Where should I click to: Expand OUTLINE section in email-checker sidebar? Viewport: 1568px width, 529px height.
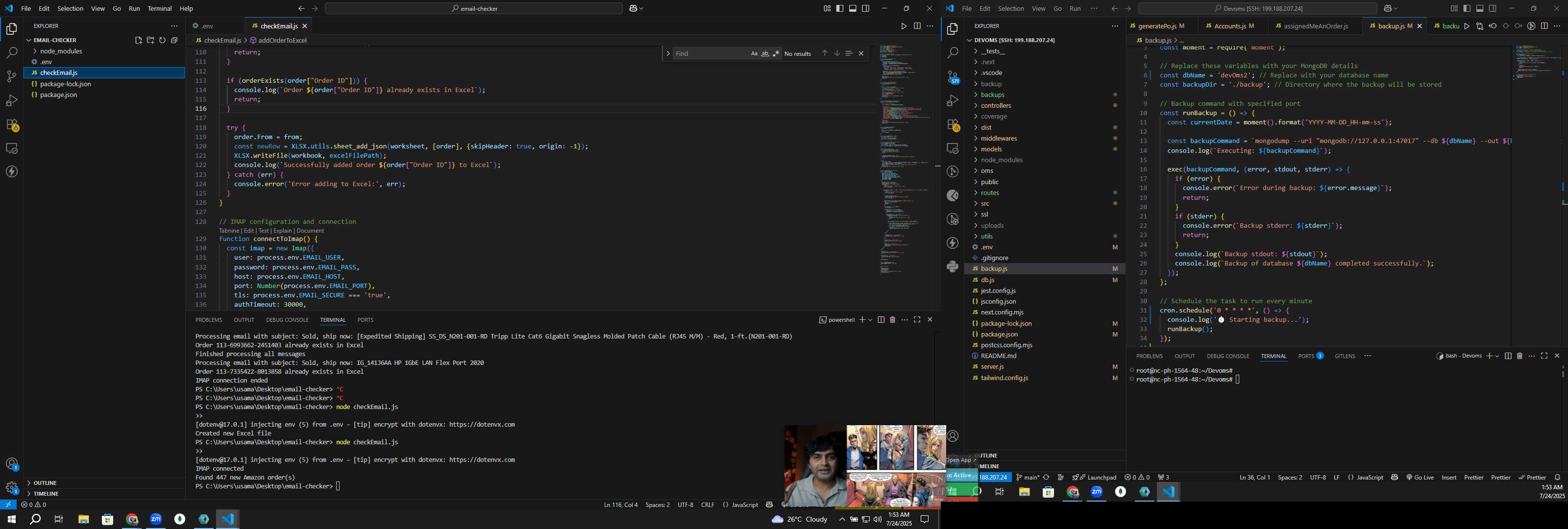click(104, 483)
